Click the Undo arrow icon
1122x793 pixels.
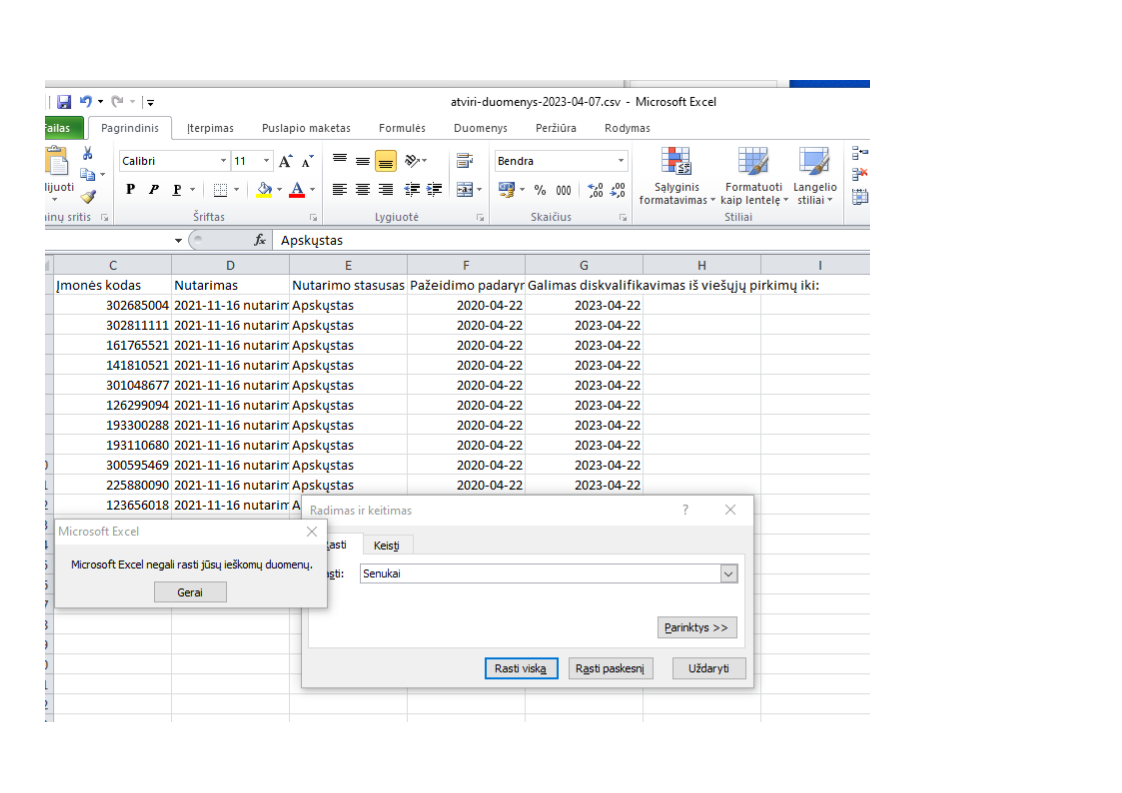click(86, 102)
